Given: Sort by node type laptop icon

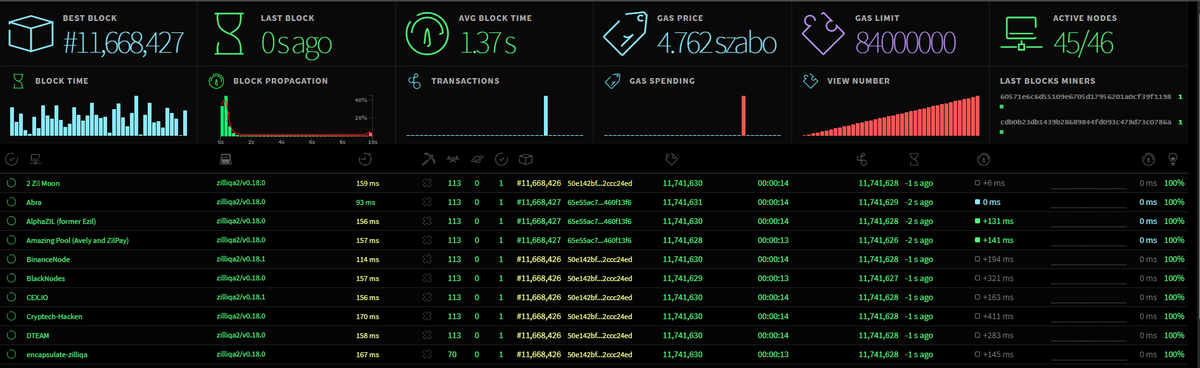Looking at the screenshot, I should [226, 158].
